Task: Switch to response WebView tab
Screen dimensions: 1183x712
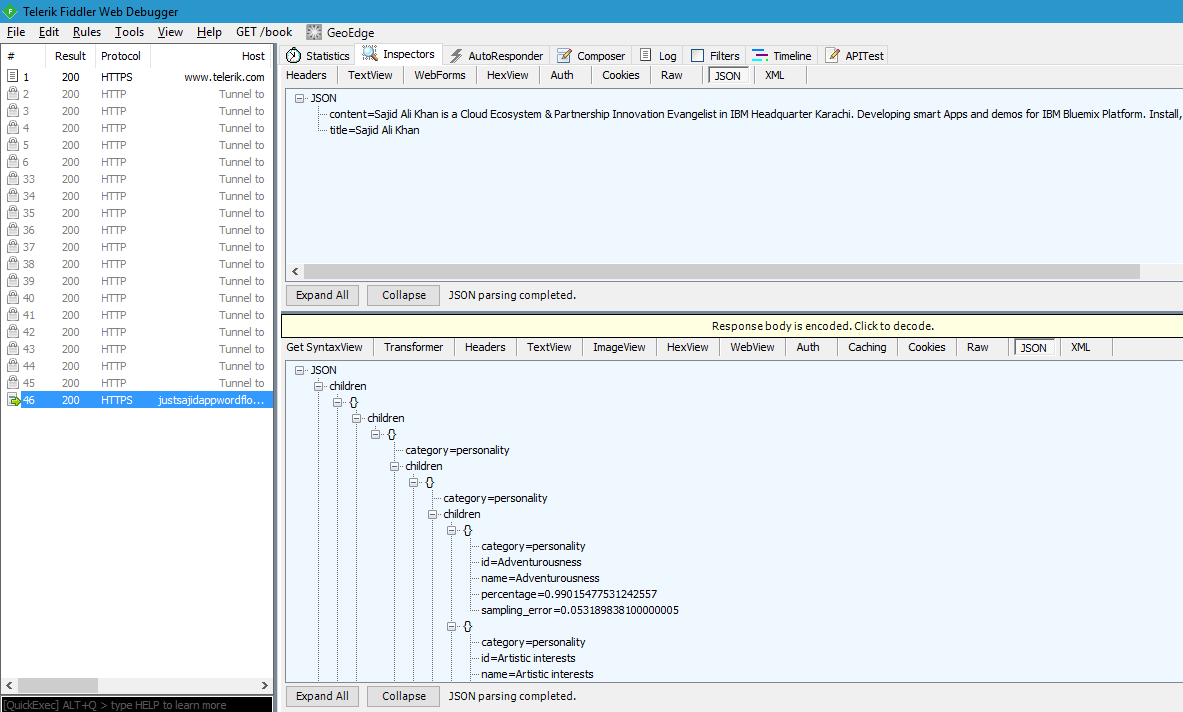Action: coord(752,347)
